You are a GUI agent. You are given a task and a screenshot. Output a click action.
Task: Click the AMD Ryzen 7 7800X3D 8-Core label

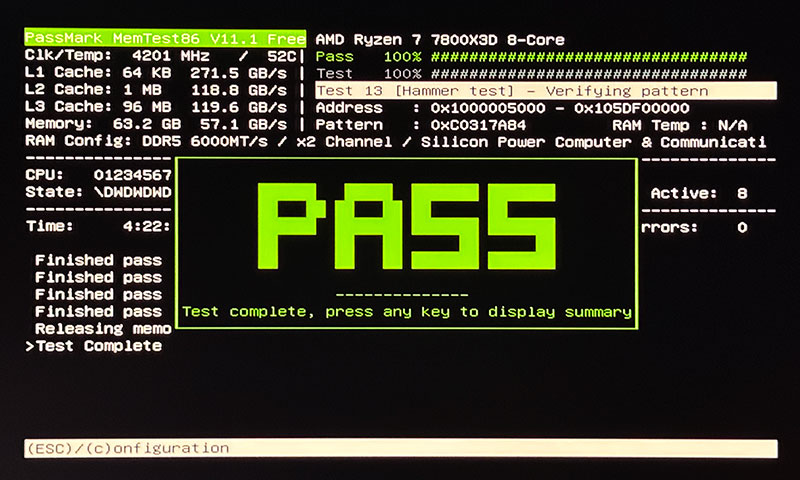pyautogui.click(x=440, y=40)
